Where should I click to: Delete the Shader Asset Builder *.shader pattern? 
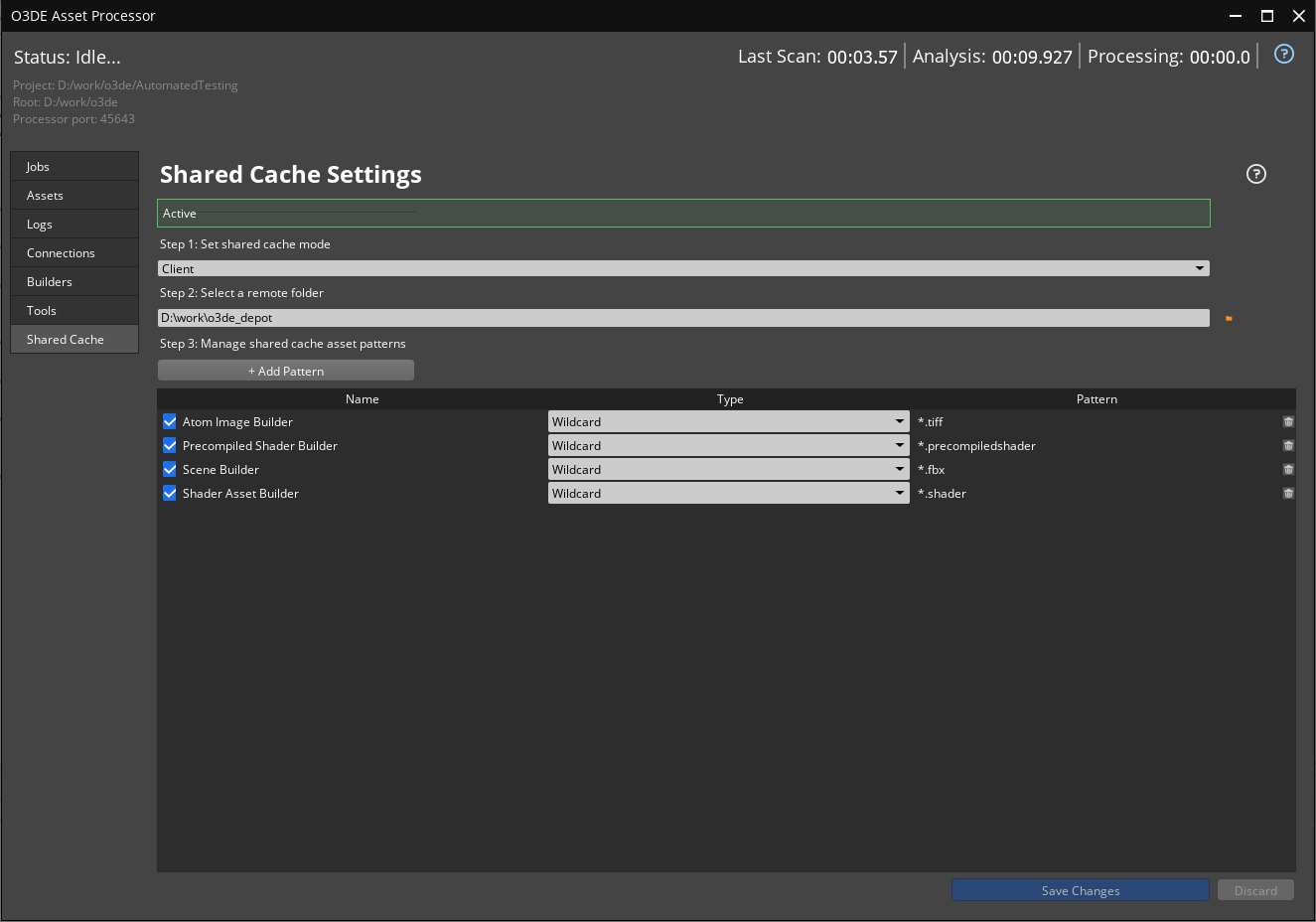point(1288,493)
